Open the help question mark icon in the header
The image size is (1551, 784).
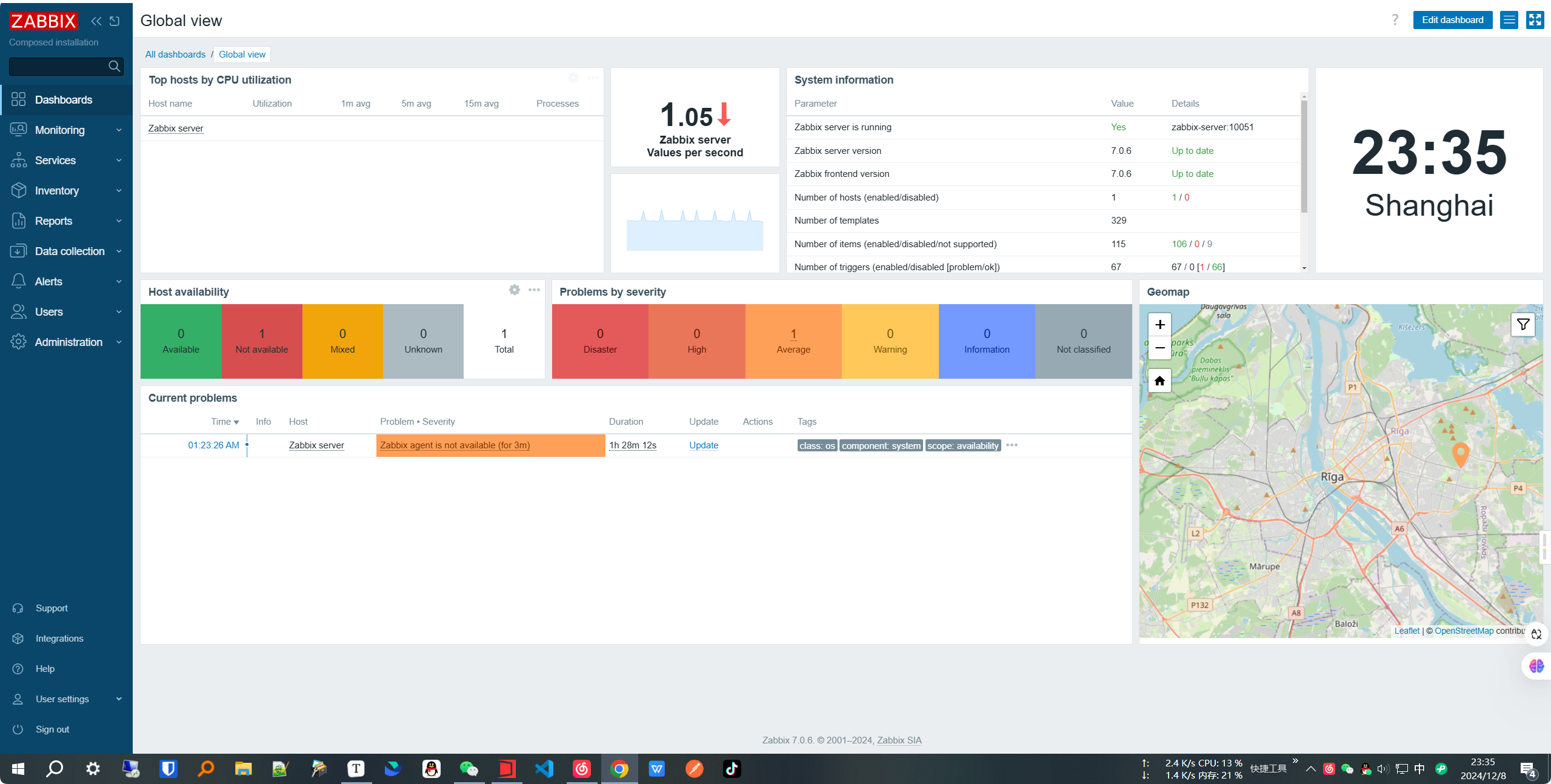[1395, 20]
